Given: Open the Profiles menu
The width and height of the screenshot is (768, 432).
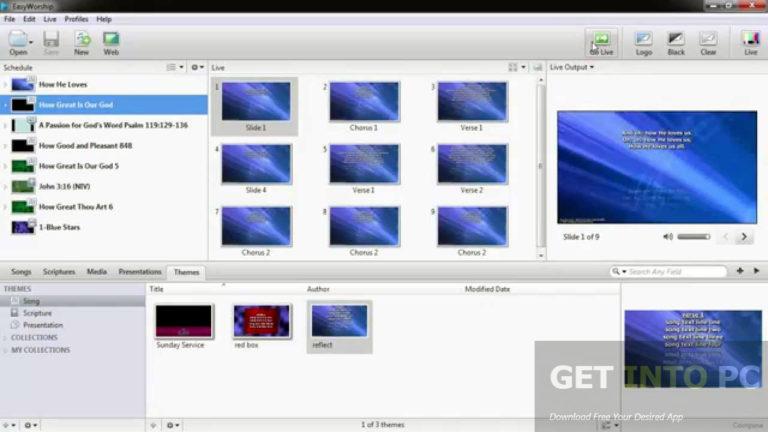Looking at the screenshot, I should pyautogui.click(x=76, y=19).
